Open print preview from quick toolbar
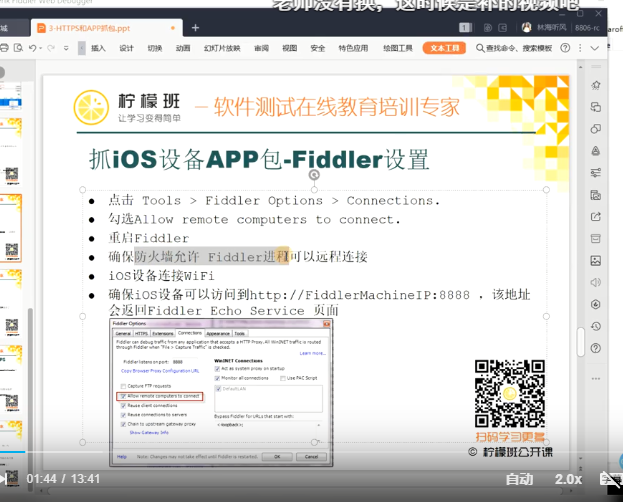Screen dimensions: 623x502 tap(18, 48)
